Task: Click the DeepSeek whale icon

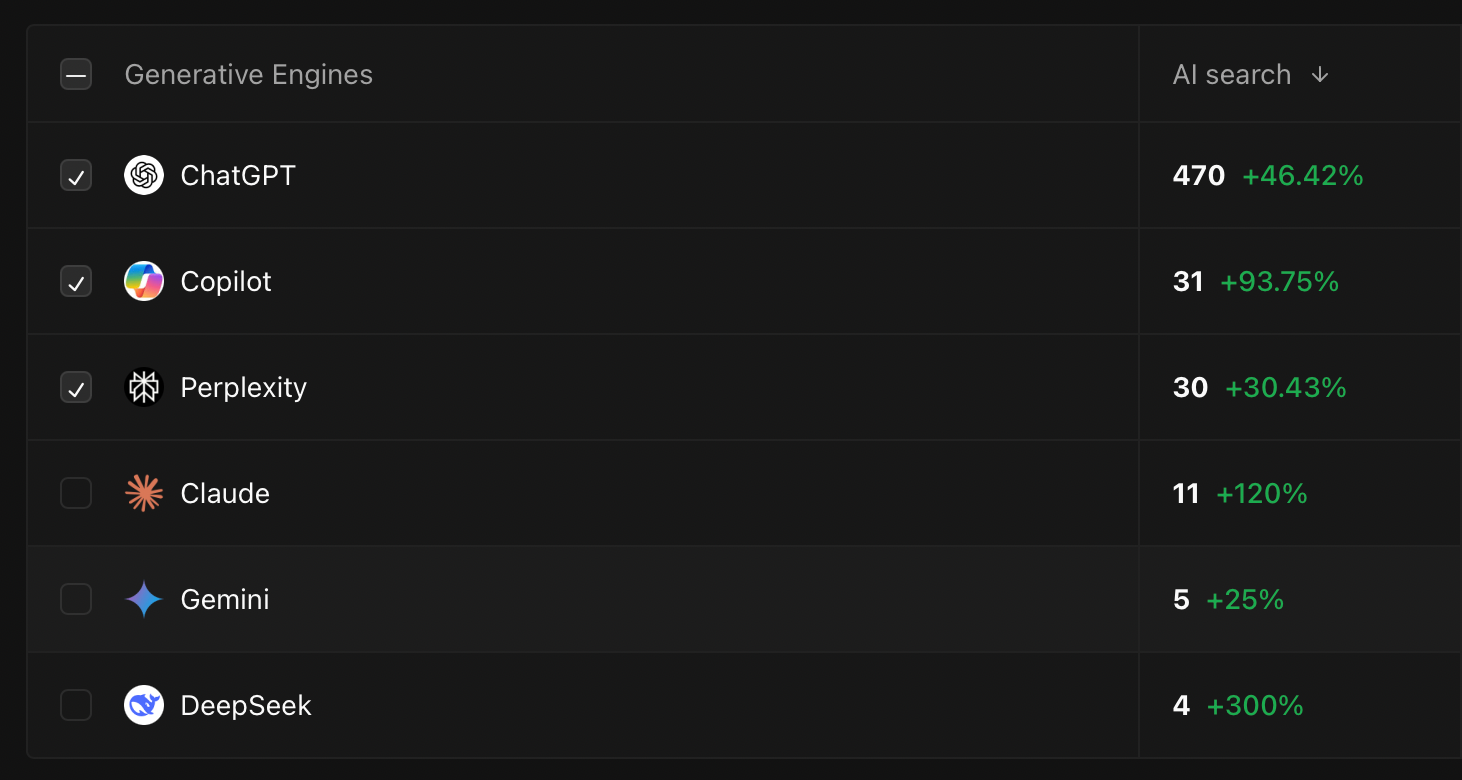Action: click(x=144, y=706)
